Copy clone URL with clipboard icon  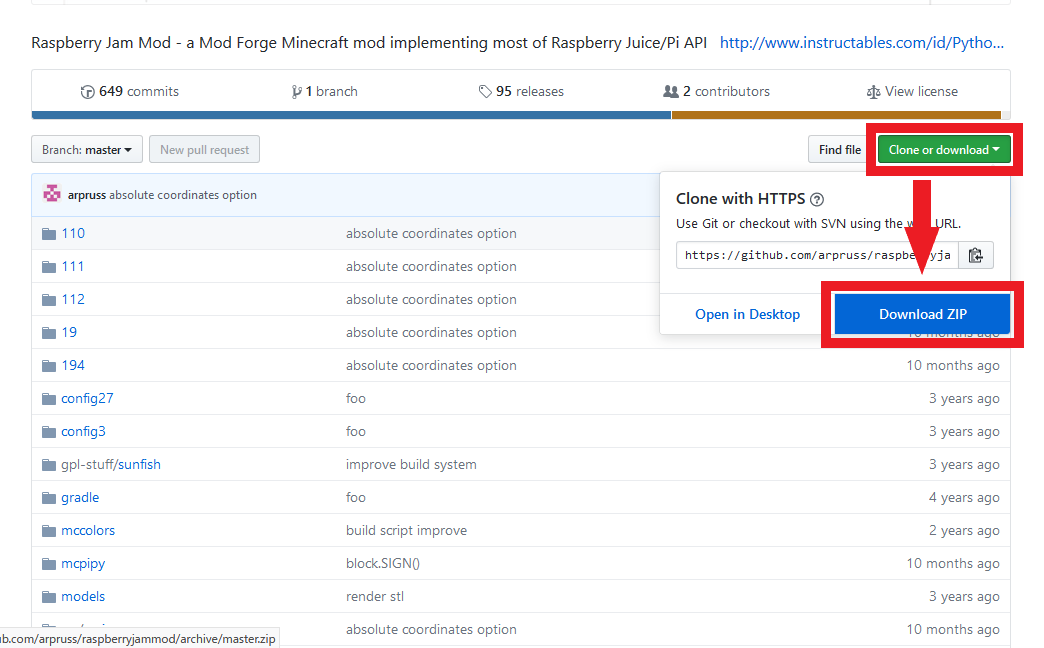coord(976,255)
